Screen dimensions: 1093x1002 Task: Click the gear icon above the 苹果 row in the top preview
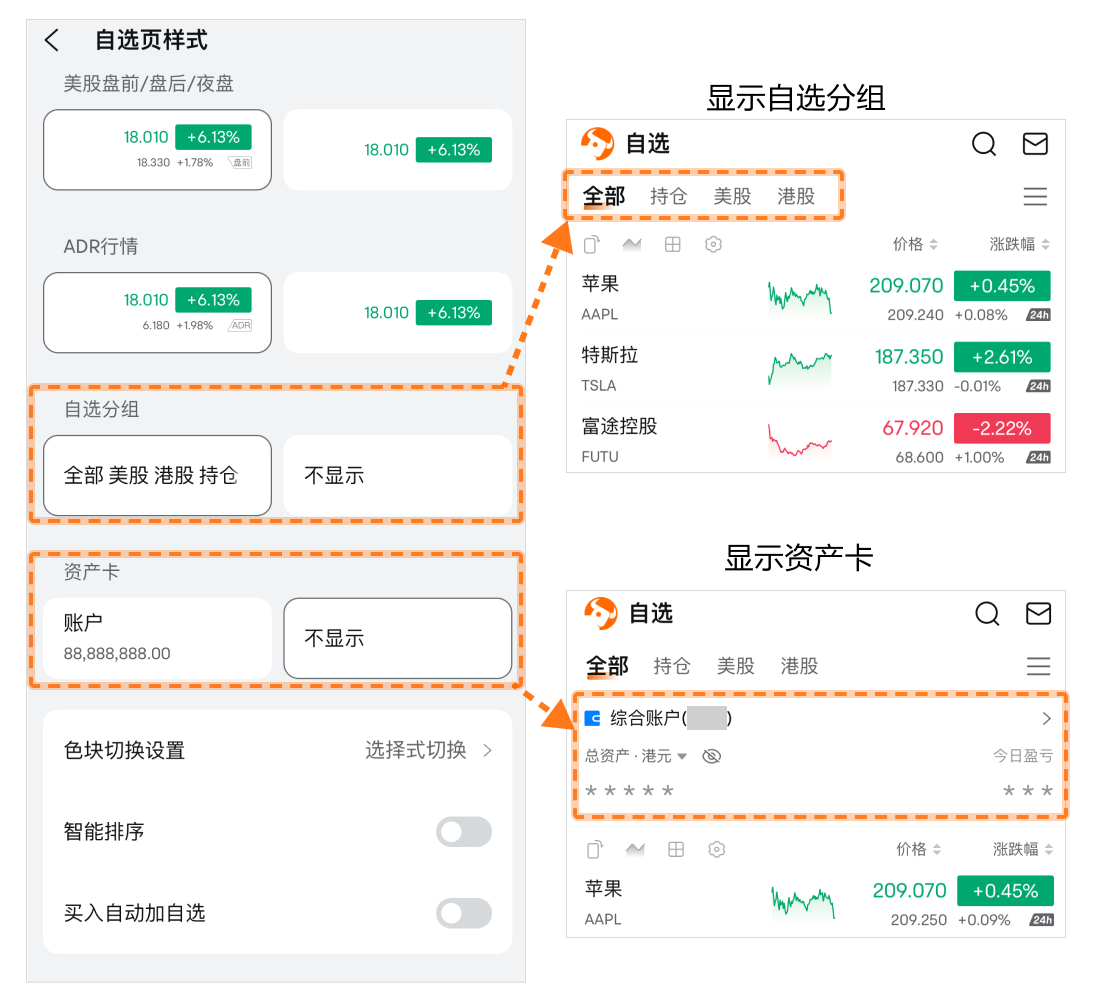tap(713, 244)
